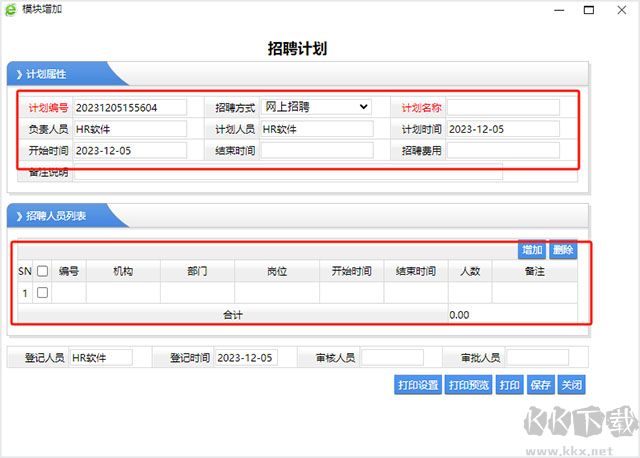Screen dimensions: 640x458
Task: Click the 机构 column header
Action: click(x=123, y=271)
